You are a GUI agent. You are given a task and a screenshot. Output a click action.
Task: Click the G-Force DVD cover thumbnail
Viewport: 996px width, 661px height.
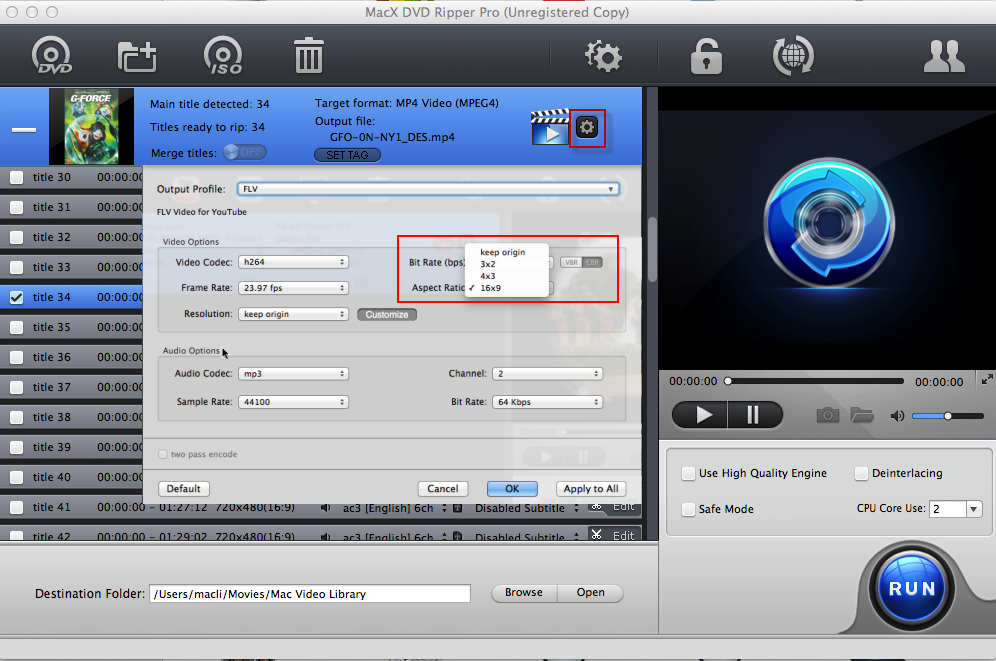tap(91, 126)
